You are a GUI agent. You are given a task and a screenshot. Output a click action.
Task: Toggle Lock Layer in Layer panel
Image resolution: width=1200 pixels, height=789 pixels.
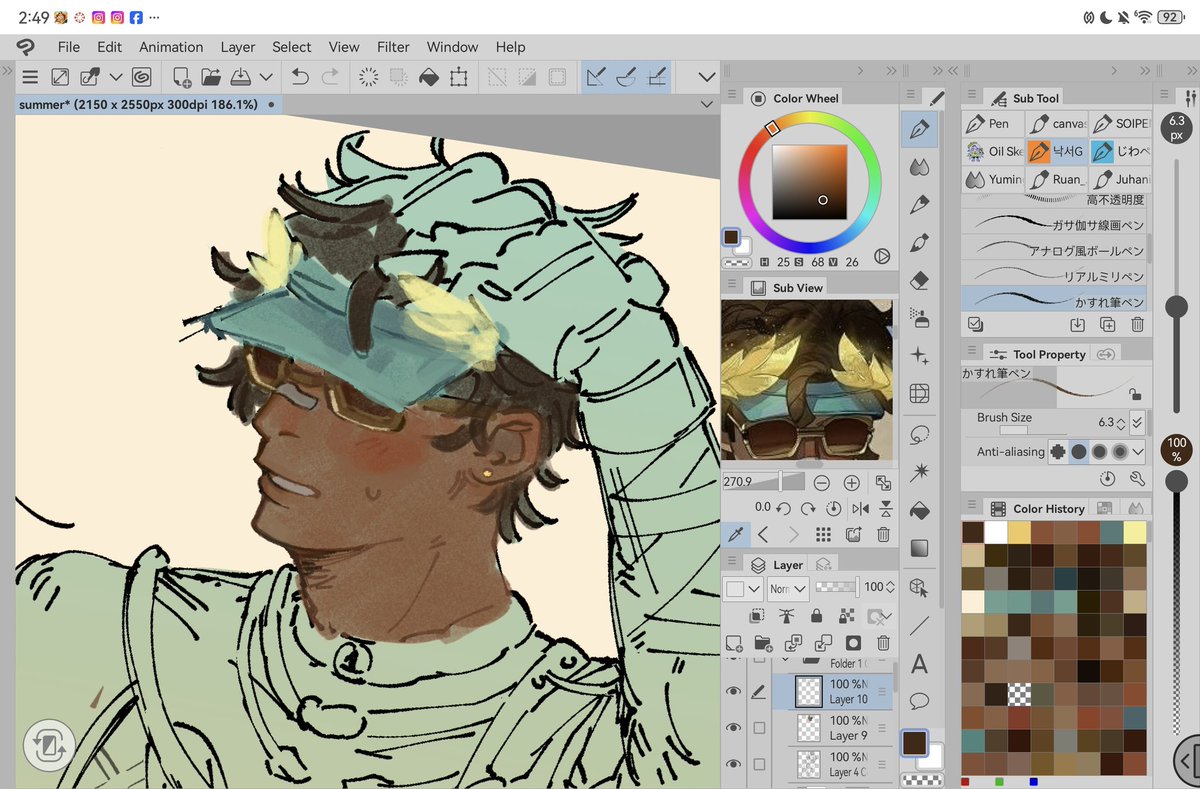coord(817,616)
